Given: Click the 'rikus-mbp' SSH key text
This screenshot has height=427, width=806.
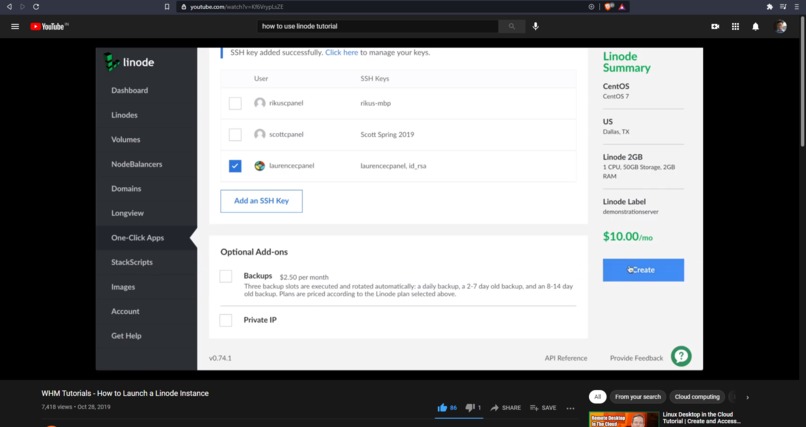Looking at the screenshot, I should pyautogui.click(x=375, y=103).
